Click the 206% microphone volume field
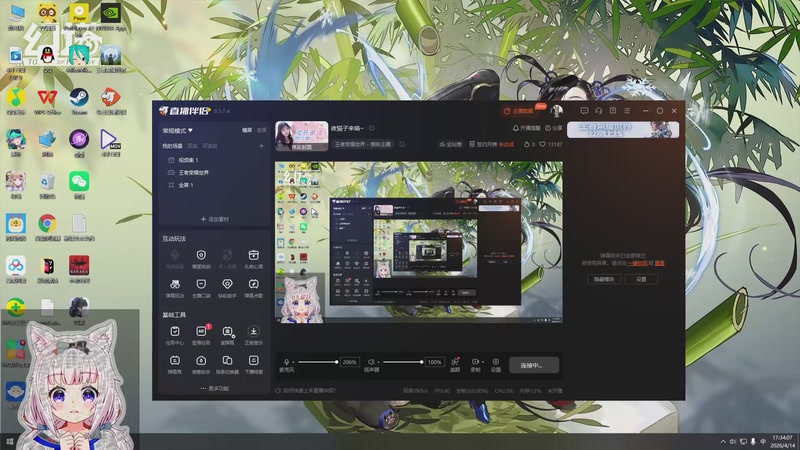 point(349,362)
